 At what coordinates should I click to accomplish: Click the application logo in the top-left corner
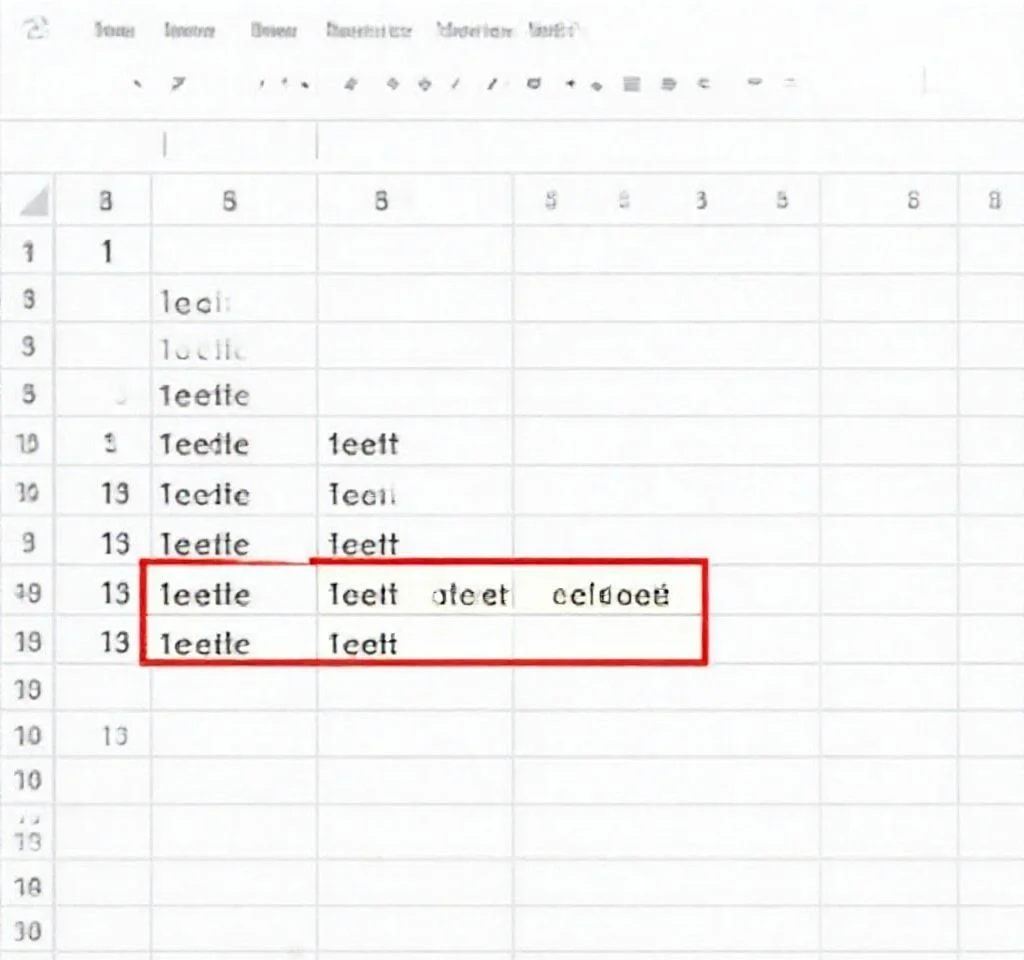(x=36, y=31)
